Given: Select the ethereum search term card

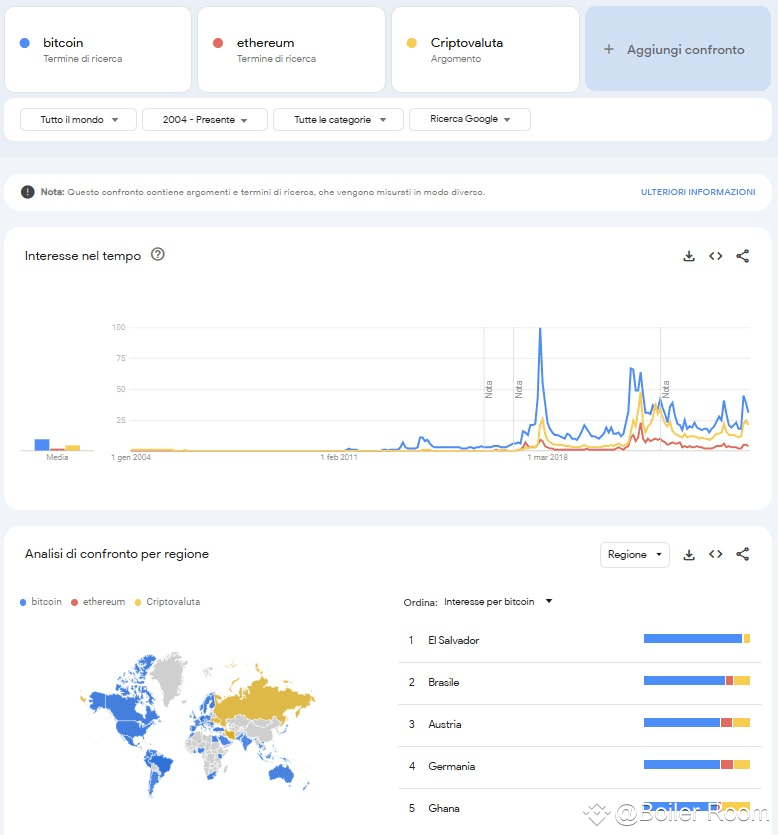Looking at the screenshot, I should point(291,49).
